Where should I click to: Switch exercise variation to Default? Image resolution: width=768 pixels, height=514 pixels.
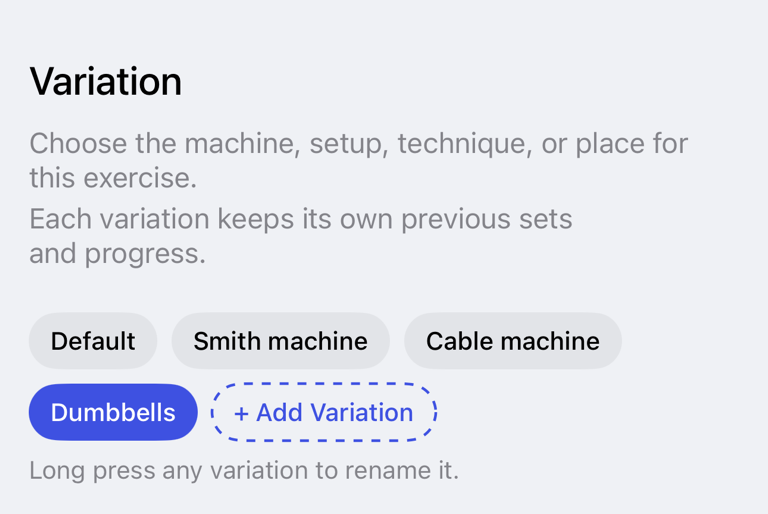[x=93, y=341]
